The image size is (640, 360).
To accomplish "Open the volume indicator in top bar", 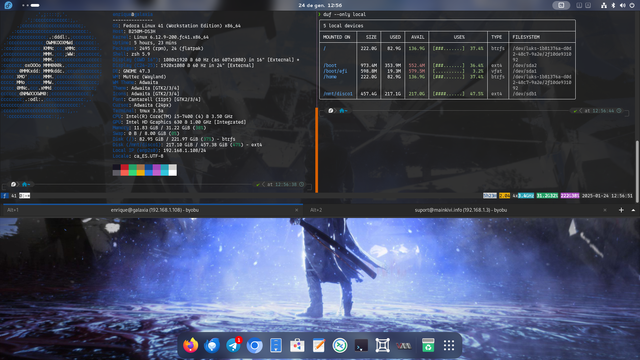I will (622, 5).
